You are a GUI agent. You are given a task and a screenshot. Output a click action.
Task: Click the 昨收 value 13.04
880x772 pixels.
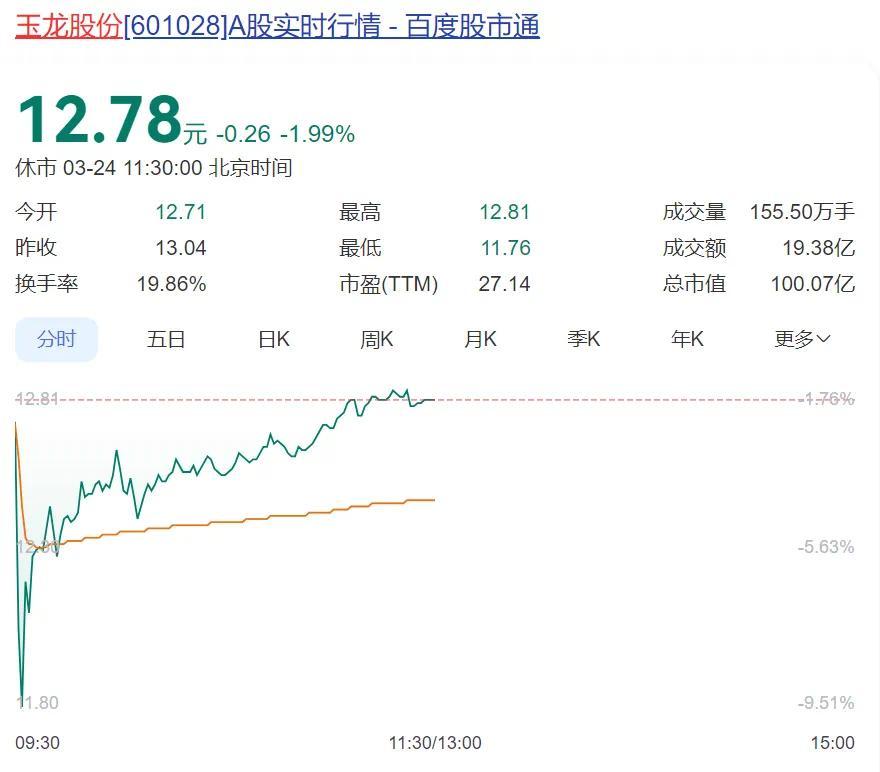tap(181, 248)
